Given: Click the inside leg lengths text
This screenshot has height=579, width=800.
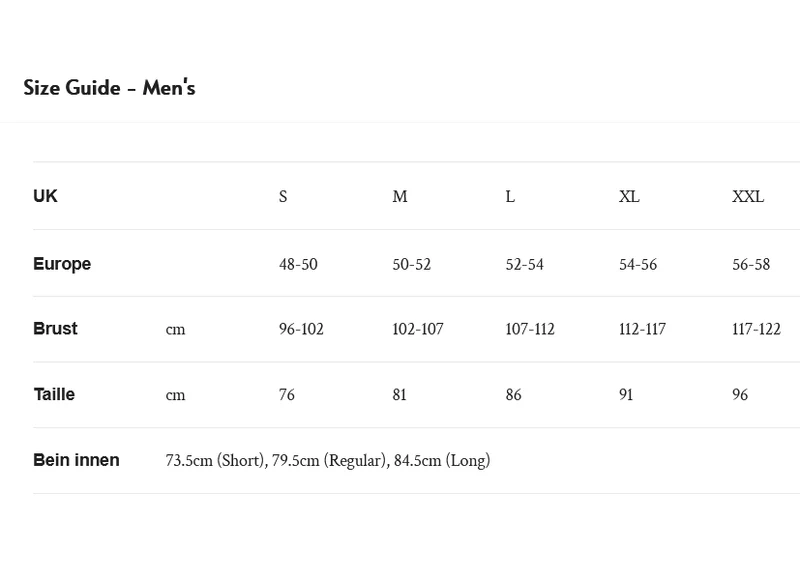Looking at the screenshot, I should (x=328, y=461).
